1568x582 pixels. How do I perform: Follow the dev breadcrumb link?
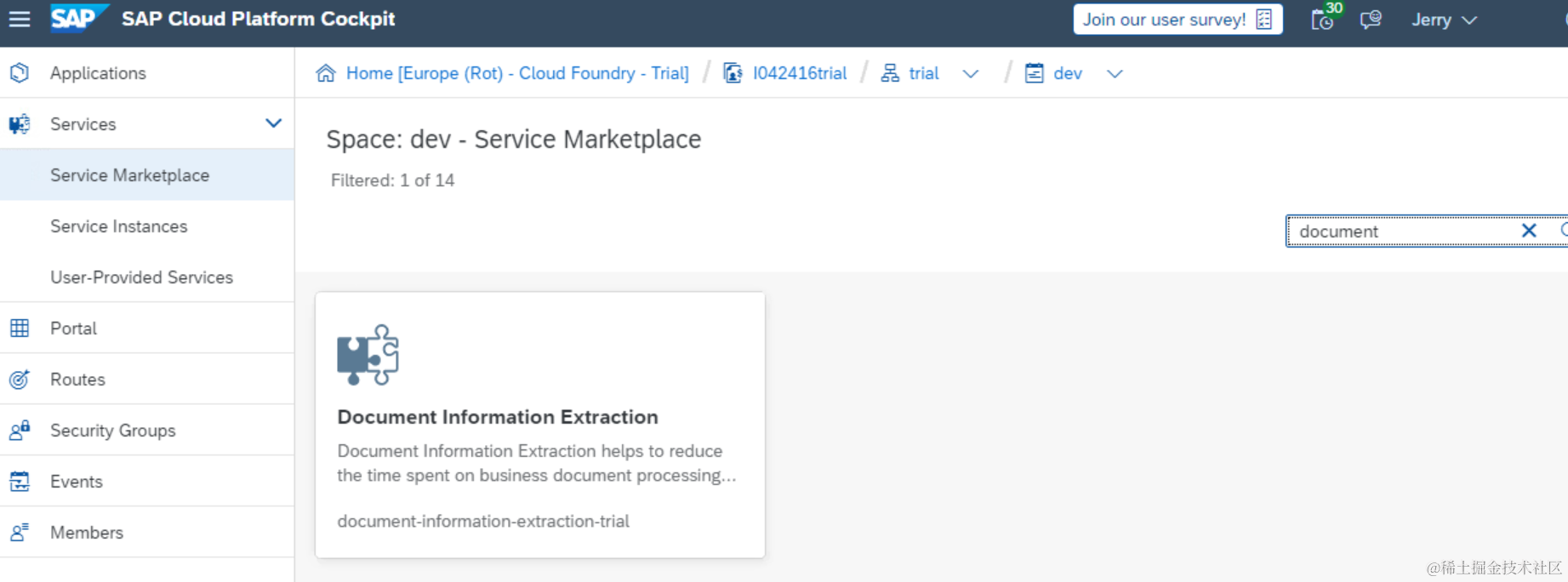(x=1068, y=73)
